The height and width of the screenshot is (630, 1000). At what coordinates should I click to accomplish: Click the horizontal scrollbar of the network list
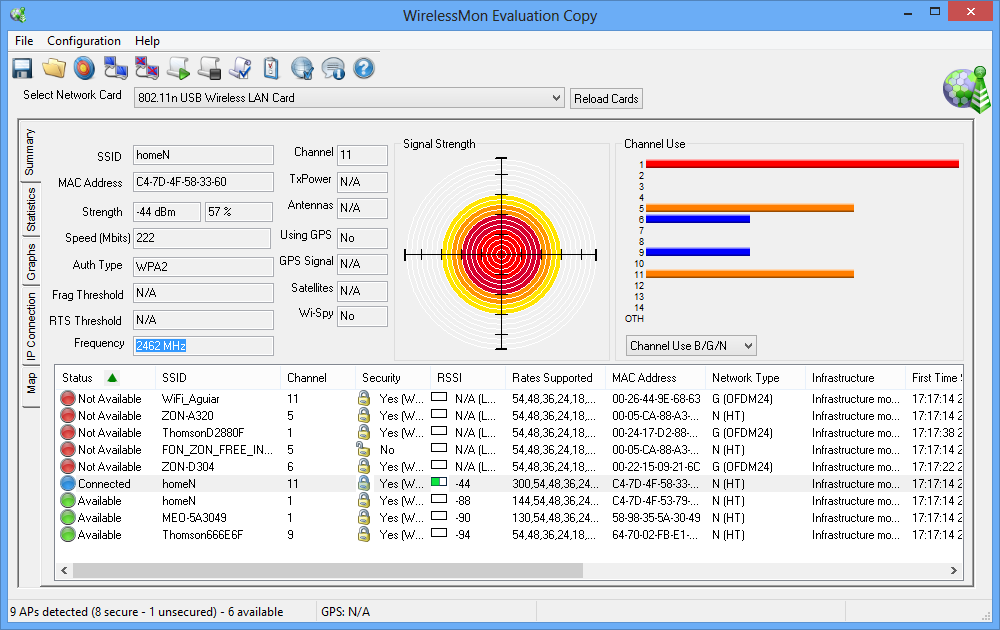327,570
